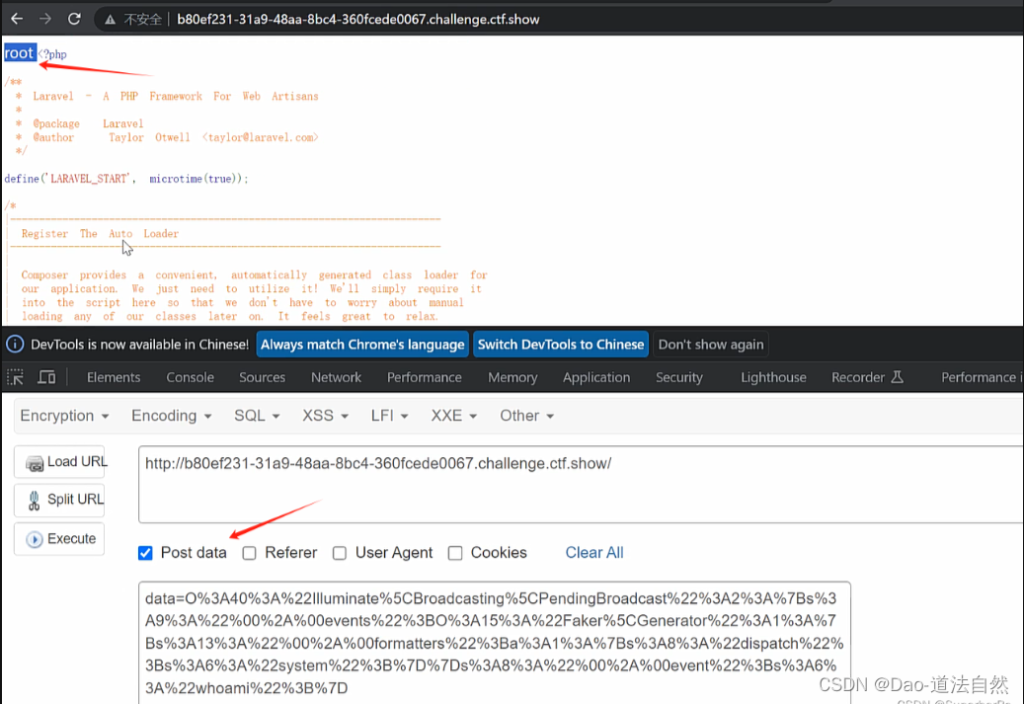
Task: Click the highlighted 'root' output text
Action: pos(20,53)
